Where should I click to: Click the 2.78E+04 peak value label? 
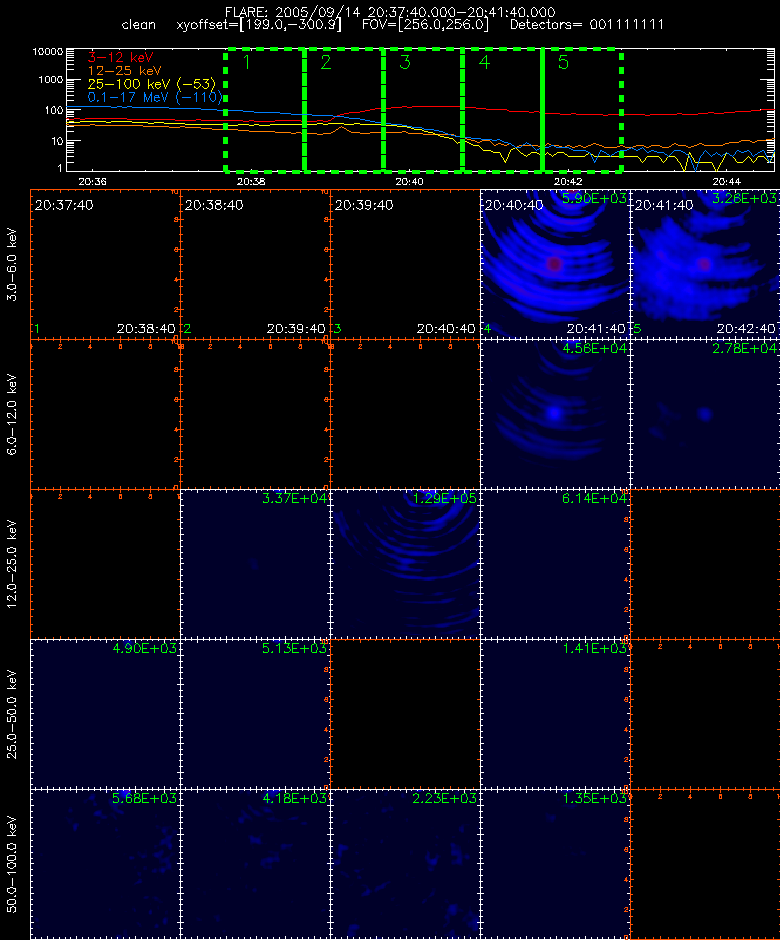(745, 348)
